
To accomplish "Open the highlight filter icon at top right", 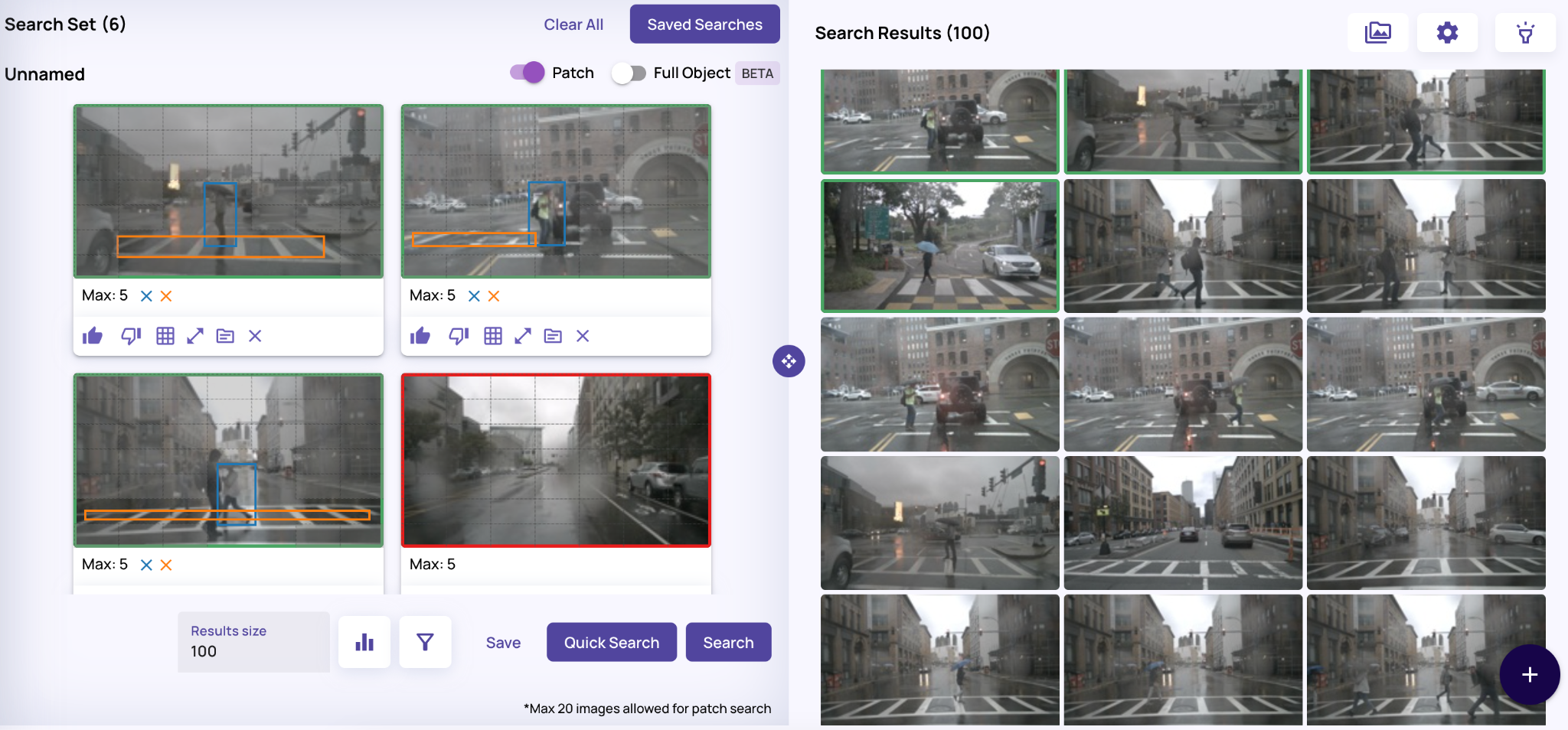I will click(1524, 32).
